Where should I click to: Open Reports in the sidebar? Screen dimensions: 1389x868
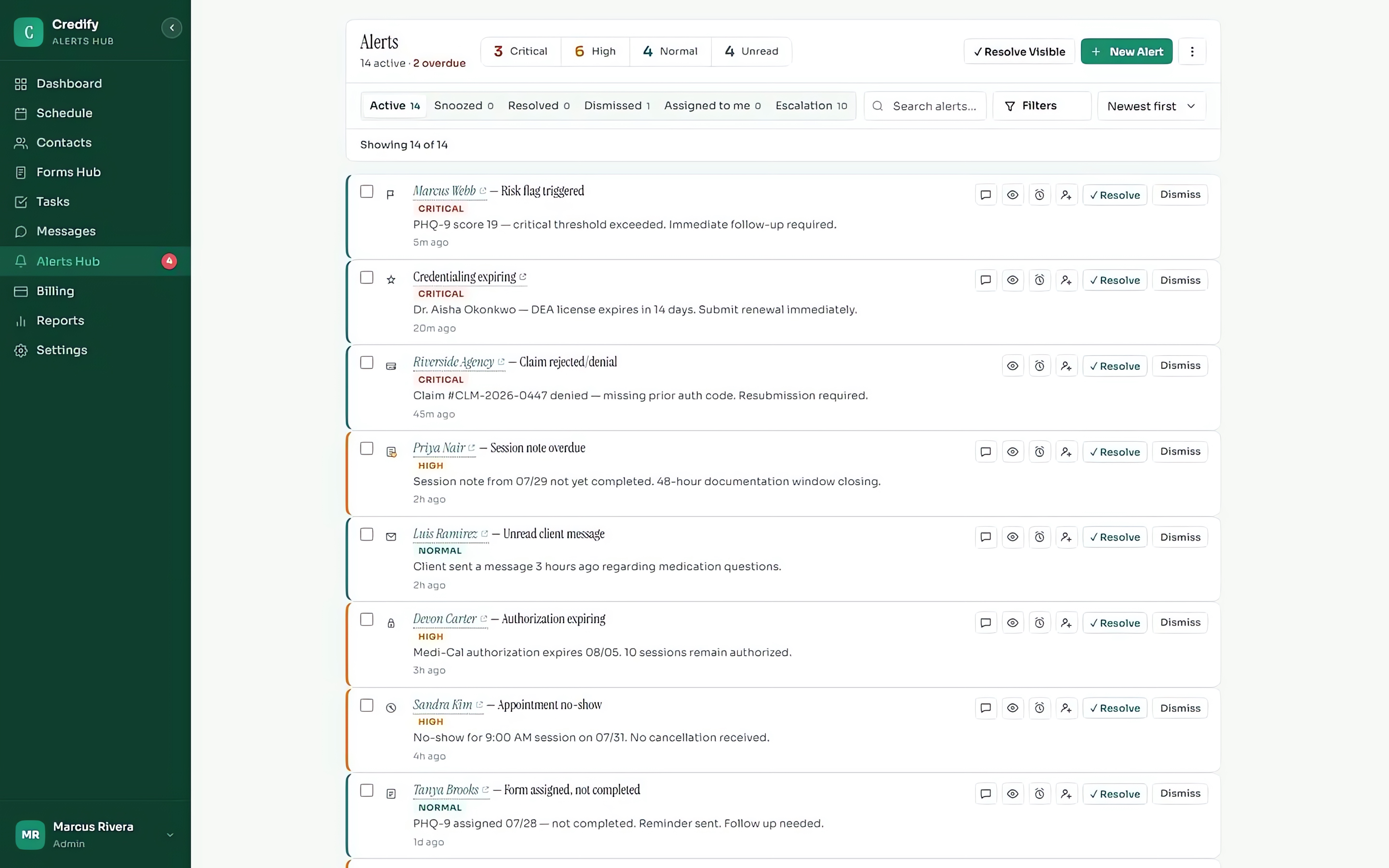tap(95, 320)
